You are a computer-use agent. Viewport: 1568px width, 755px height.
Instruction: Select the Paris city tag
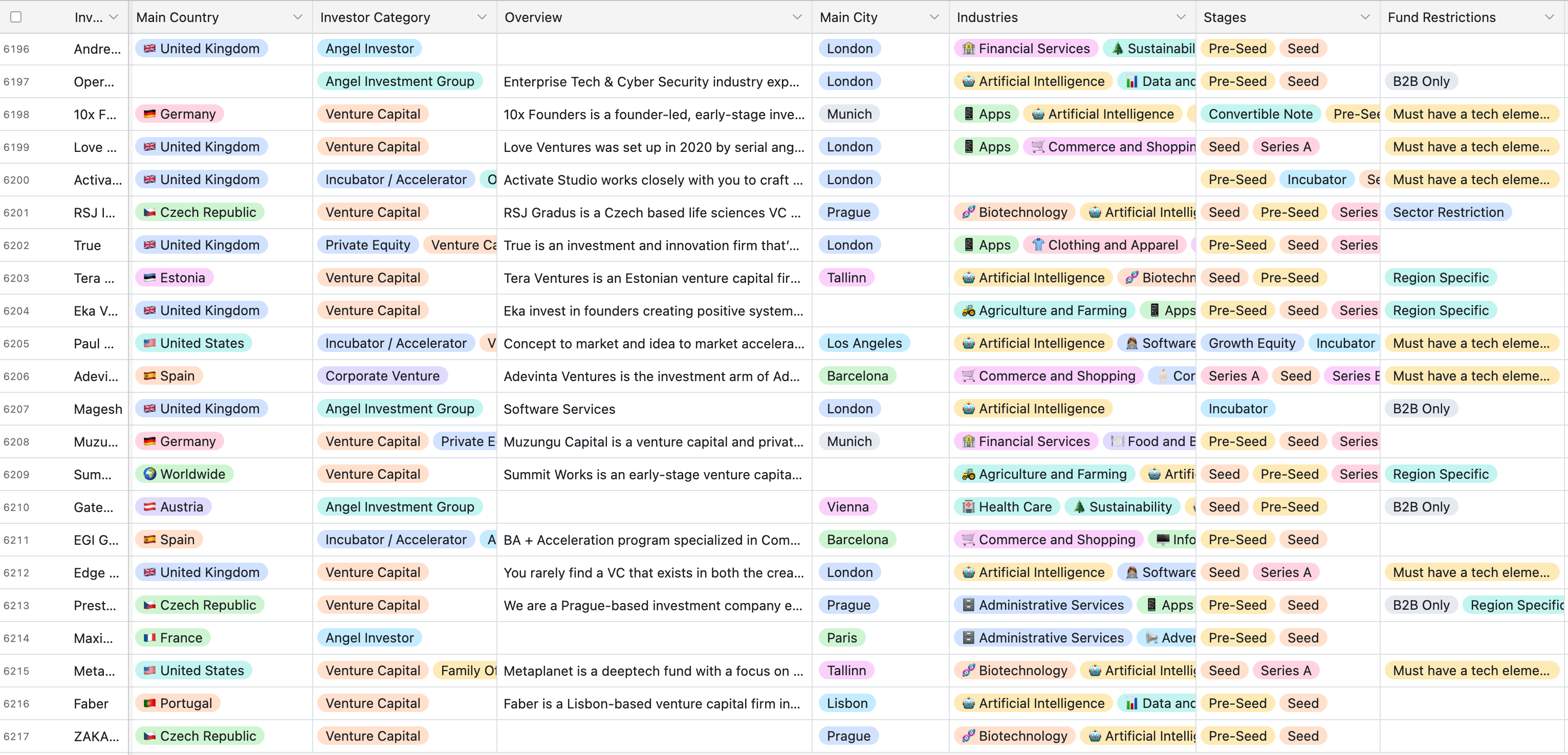(x=842, y=637)
